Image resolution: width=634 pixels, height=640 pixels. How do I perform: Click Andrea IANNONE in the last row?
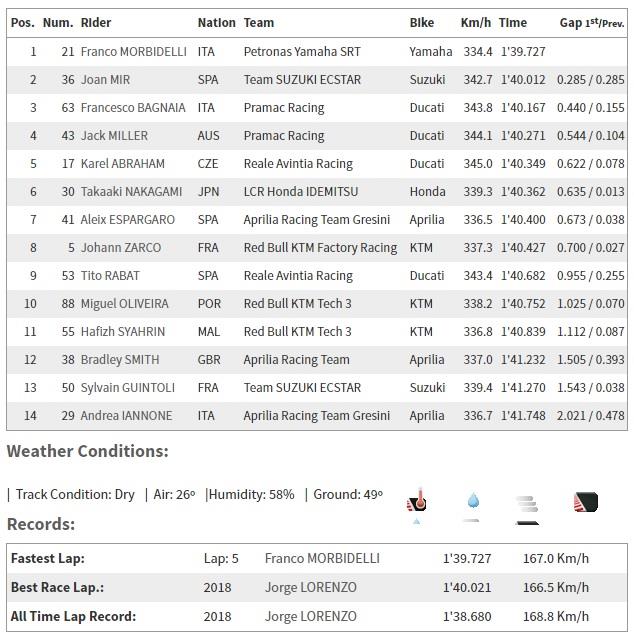(126, 416)
